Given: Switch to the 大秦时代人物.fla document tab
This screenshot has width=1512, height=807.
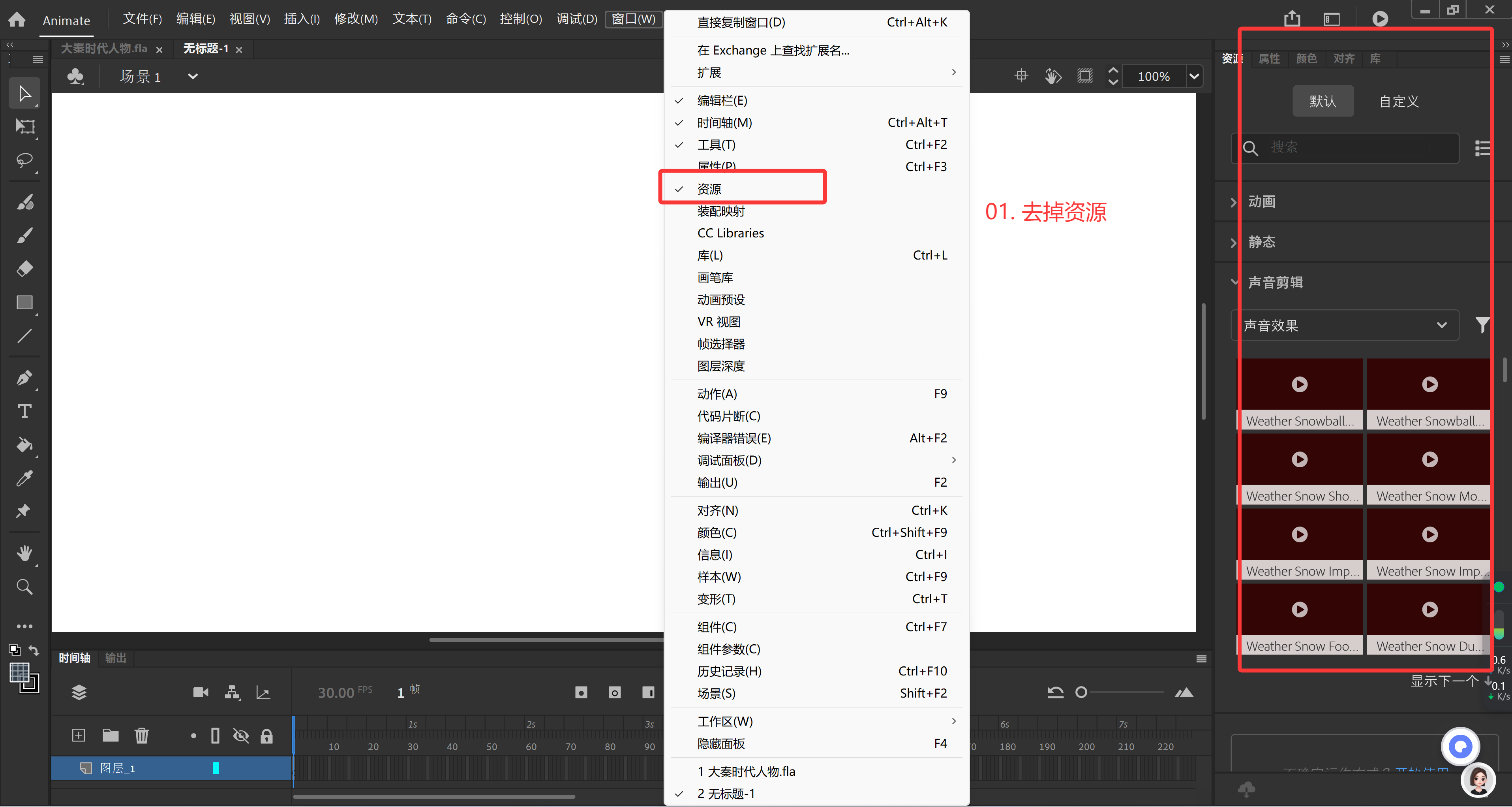Looking at the screenshot, I should point(104,49).
